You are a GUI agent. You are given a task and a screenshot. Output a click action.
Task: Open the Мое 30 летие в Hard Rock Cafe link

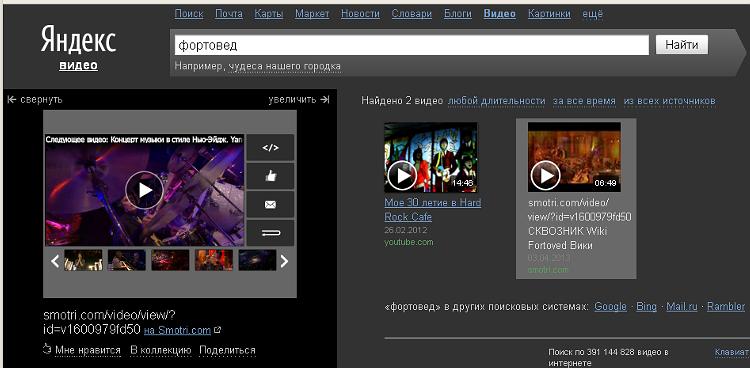[x=432, y=210]
